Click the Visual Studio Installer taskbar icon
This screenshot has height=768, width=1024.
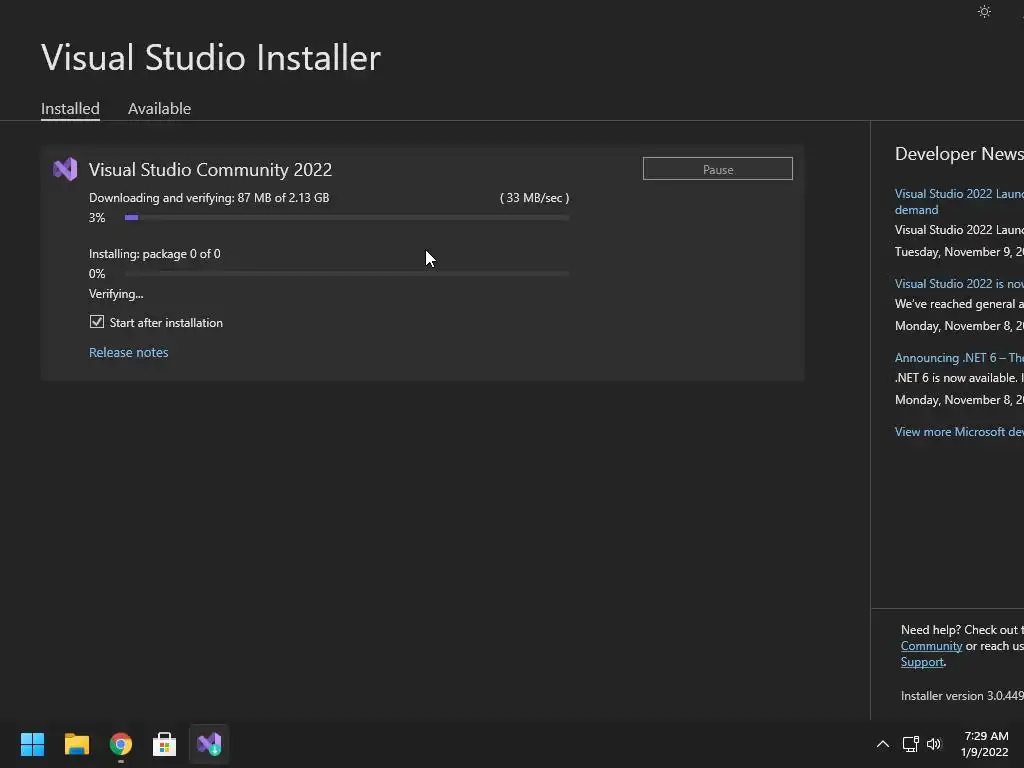(x=209, y=744)
